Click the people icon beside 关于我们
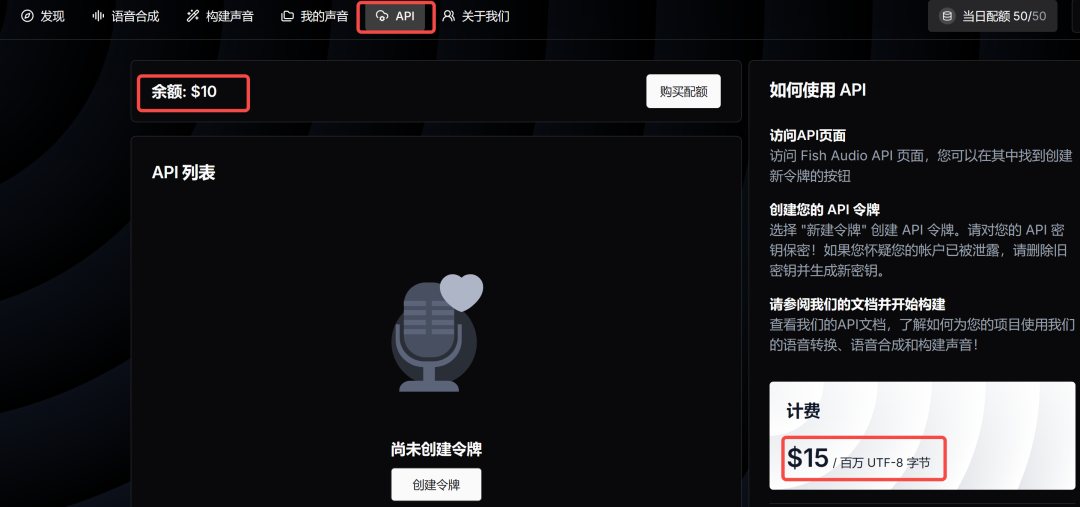The image size is (1080, 507). [x=448, y=16]
